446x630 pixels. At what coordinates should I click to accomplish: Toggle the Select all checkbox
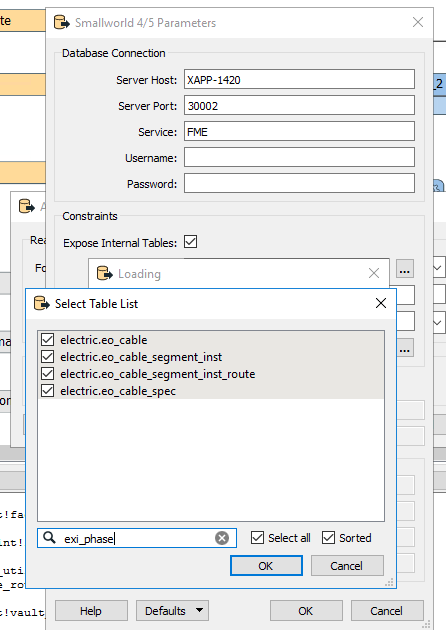pyautogui.click(x=257, y=538)
